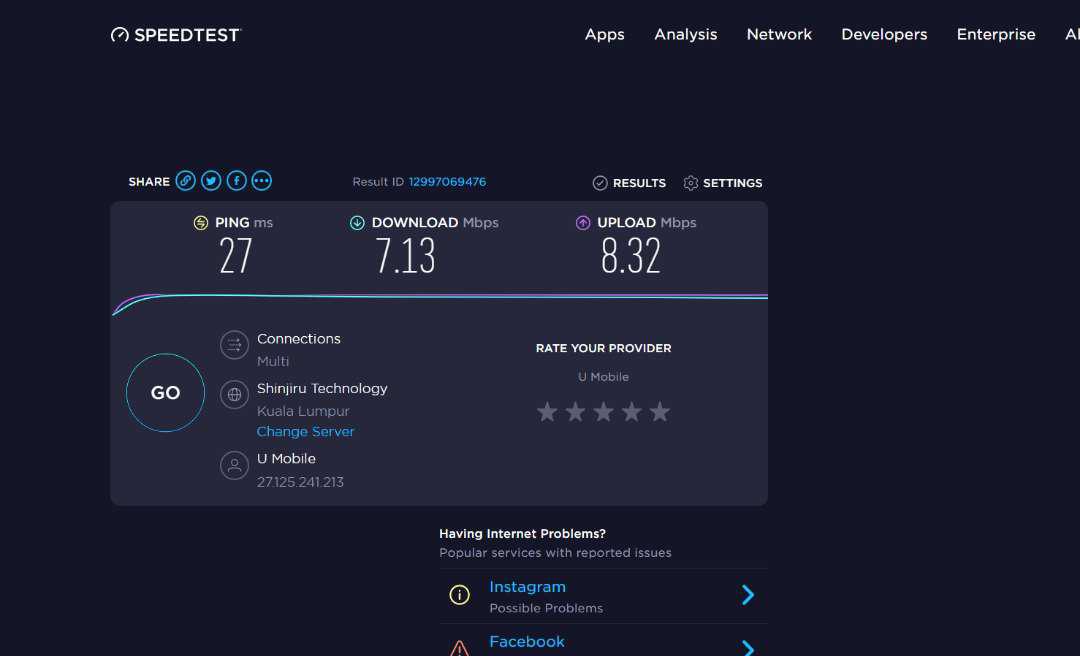Click the Kuala Lumpur server location

(303, 411)
